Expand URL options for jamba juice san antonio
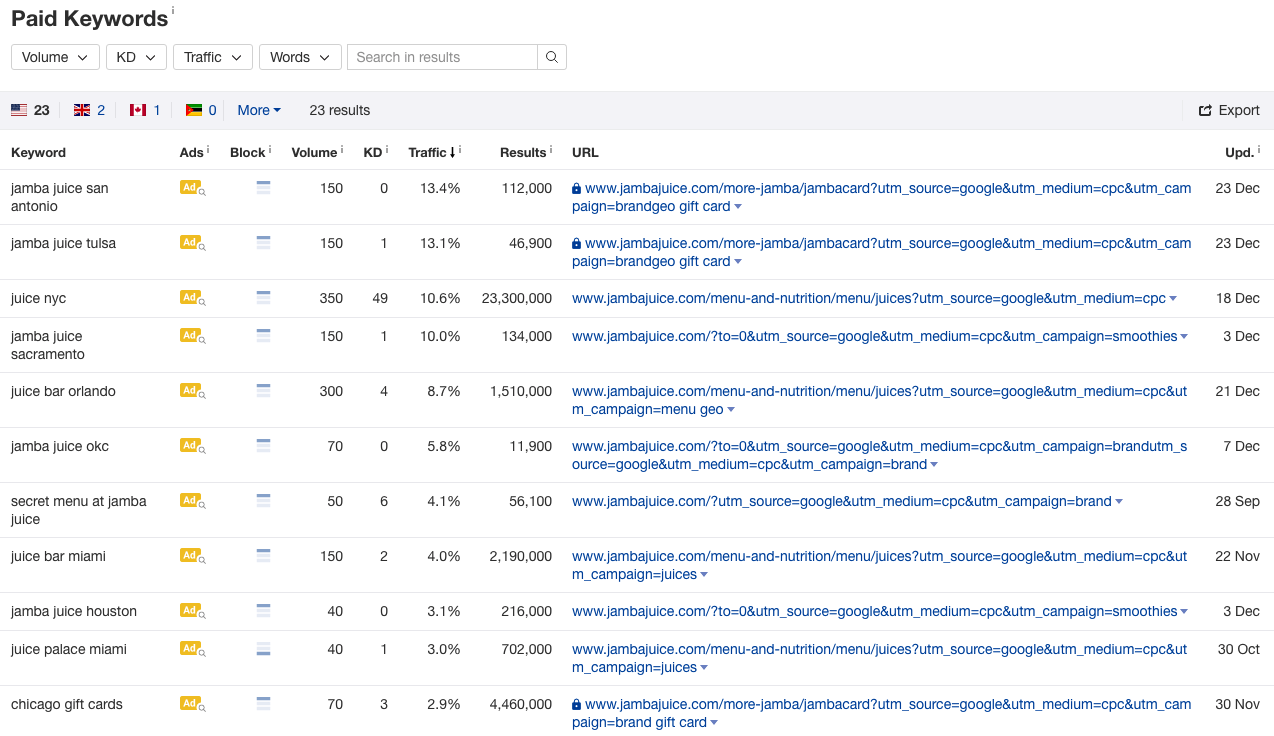The height and width of the screenshot is (736, 1274). point(738,207)
